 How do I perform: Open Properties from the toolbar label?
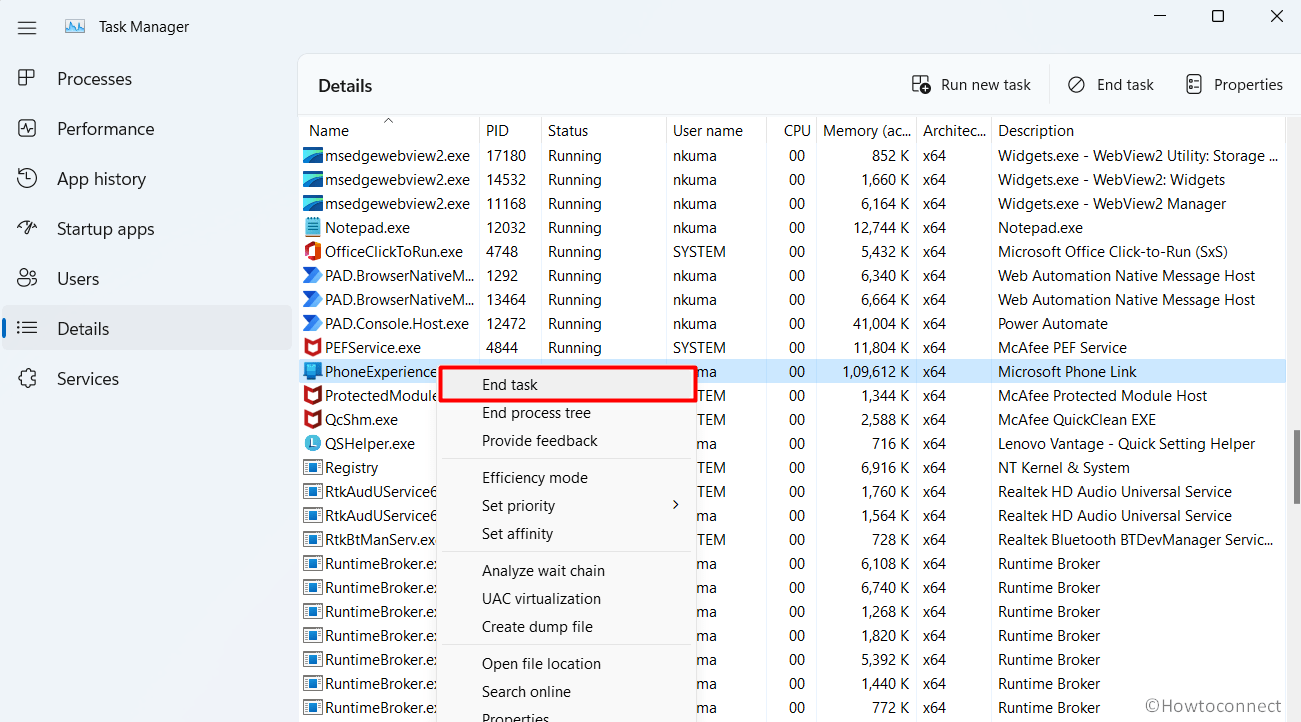click(x=1248, y=85)
